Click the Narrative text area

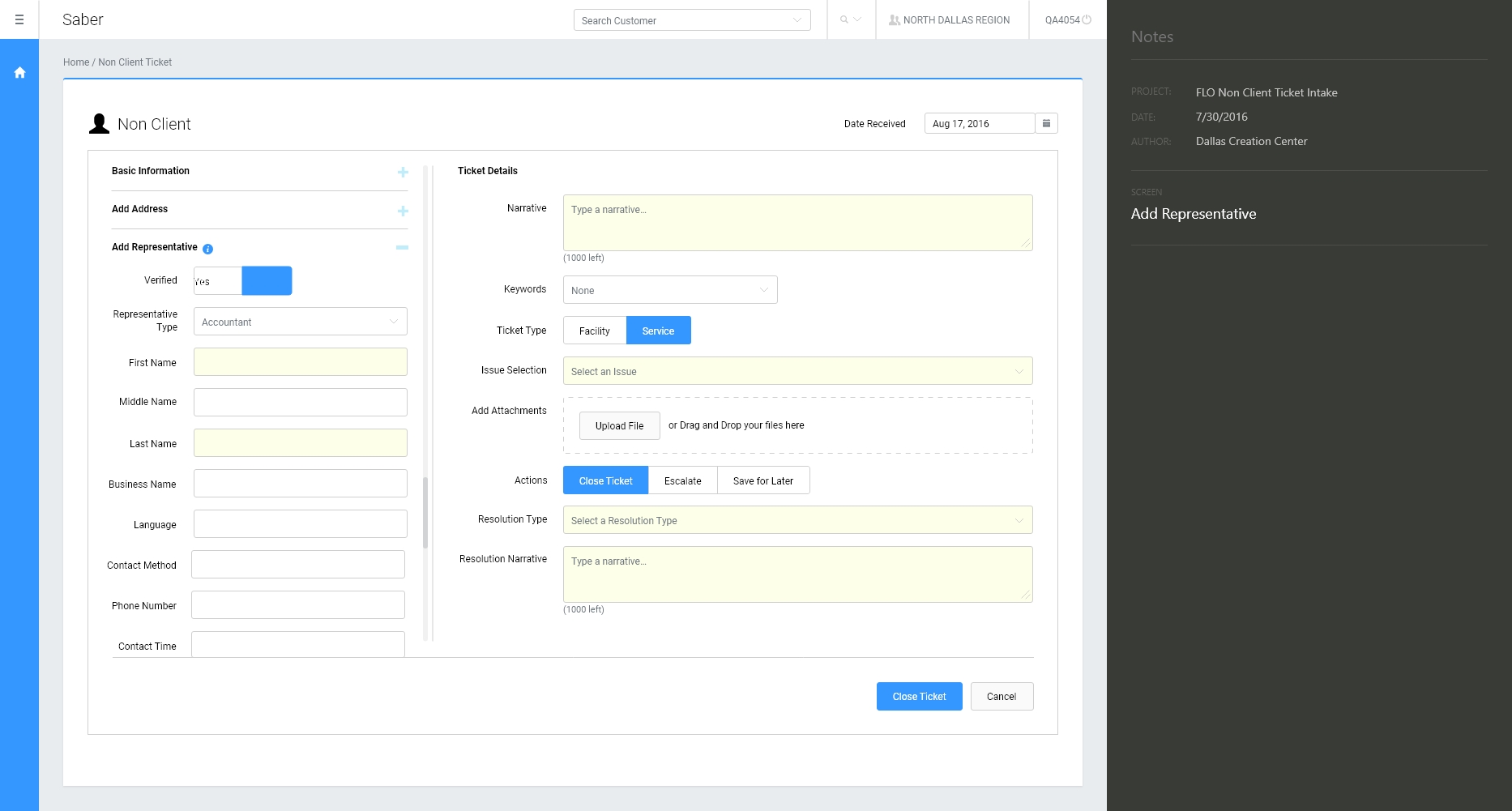[x=798, y=223]
